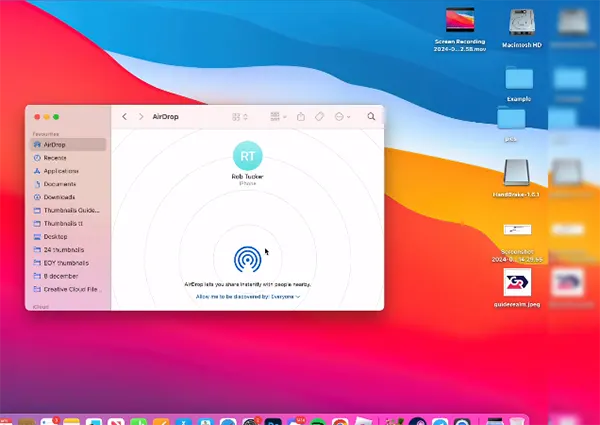The height and width of the screenshot is (425, 600).
Task: Open Thumbnails tt folder in sidebar
Action: pyautogui.click(x=68, y=223)
